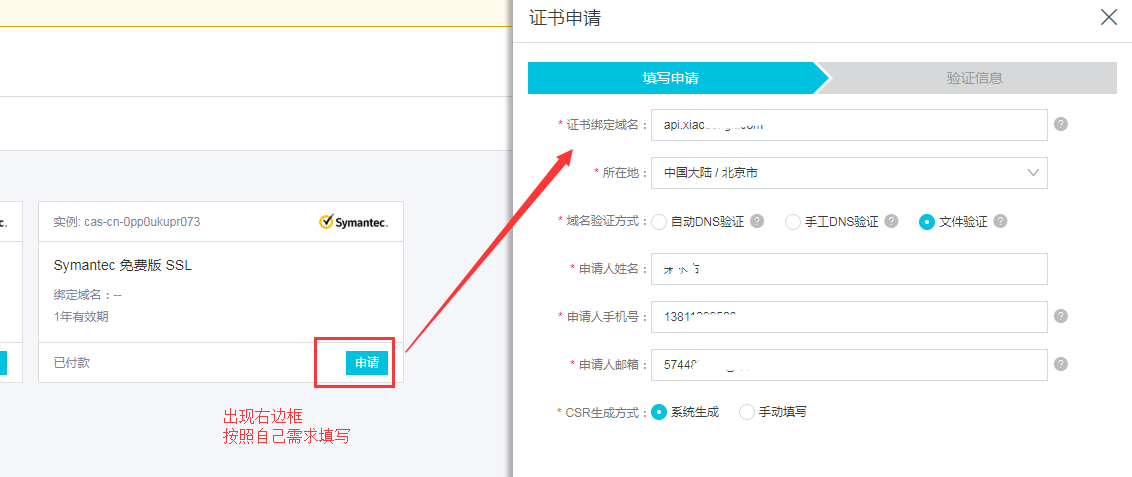Choose 手动填写 for CSR generation
This screenshot has height=477, width=1132.
[746, 412]
